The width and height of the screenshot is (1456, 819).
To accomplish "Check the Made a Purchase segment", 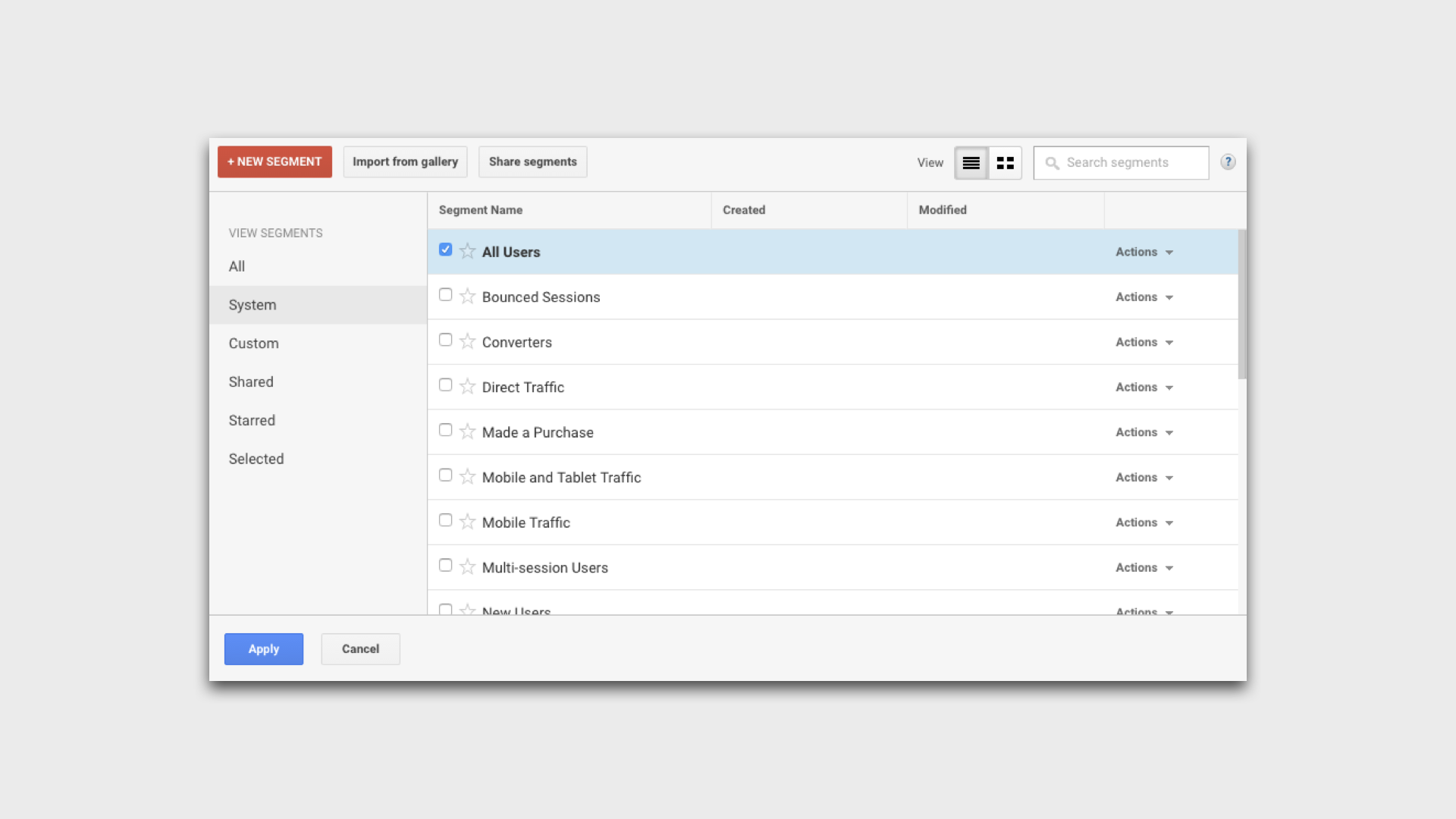I will coord(445,429).
